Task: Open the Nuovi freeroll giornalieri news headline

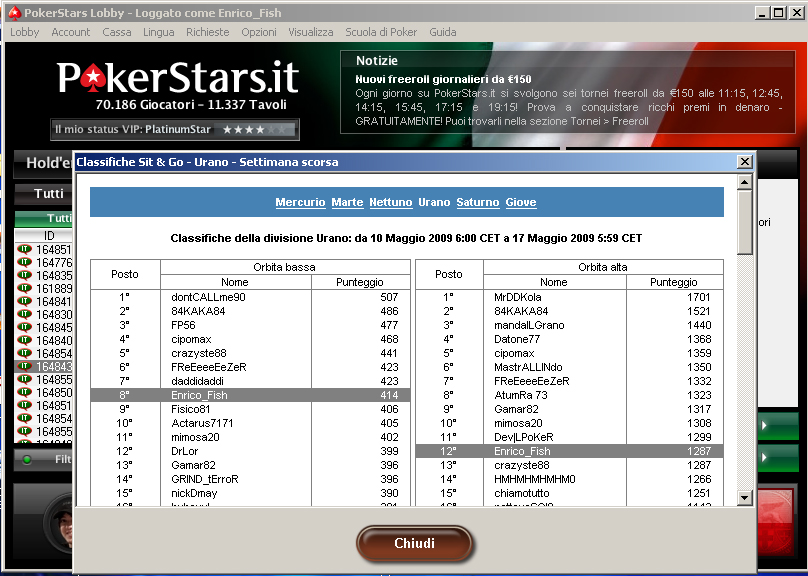Action: 443,79
